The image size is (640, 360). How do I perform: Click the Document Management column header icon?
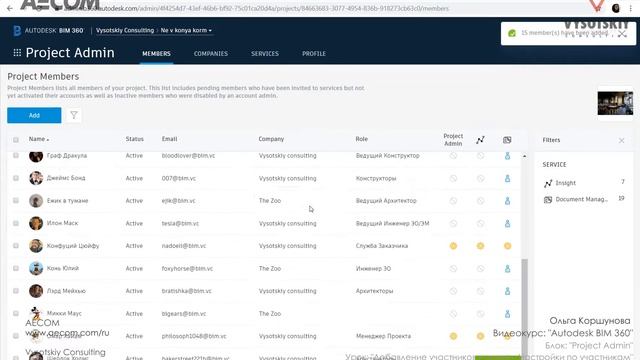pyautogui.click(x=507, y=140)
